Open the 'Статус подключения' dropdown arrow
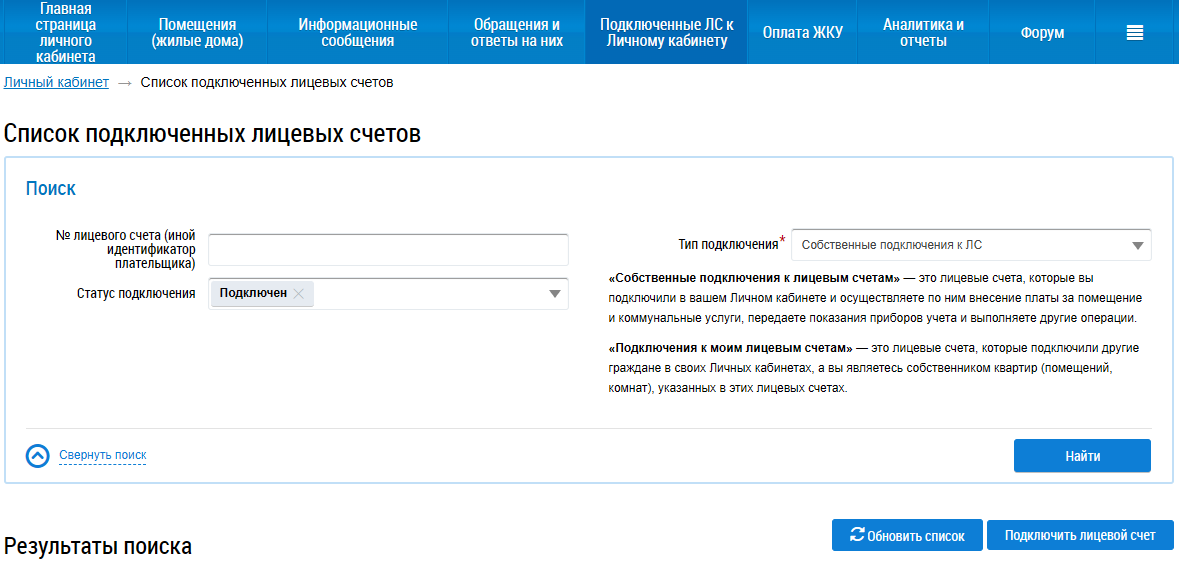The image size is (1179, 562). click(x=554, y=293)
